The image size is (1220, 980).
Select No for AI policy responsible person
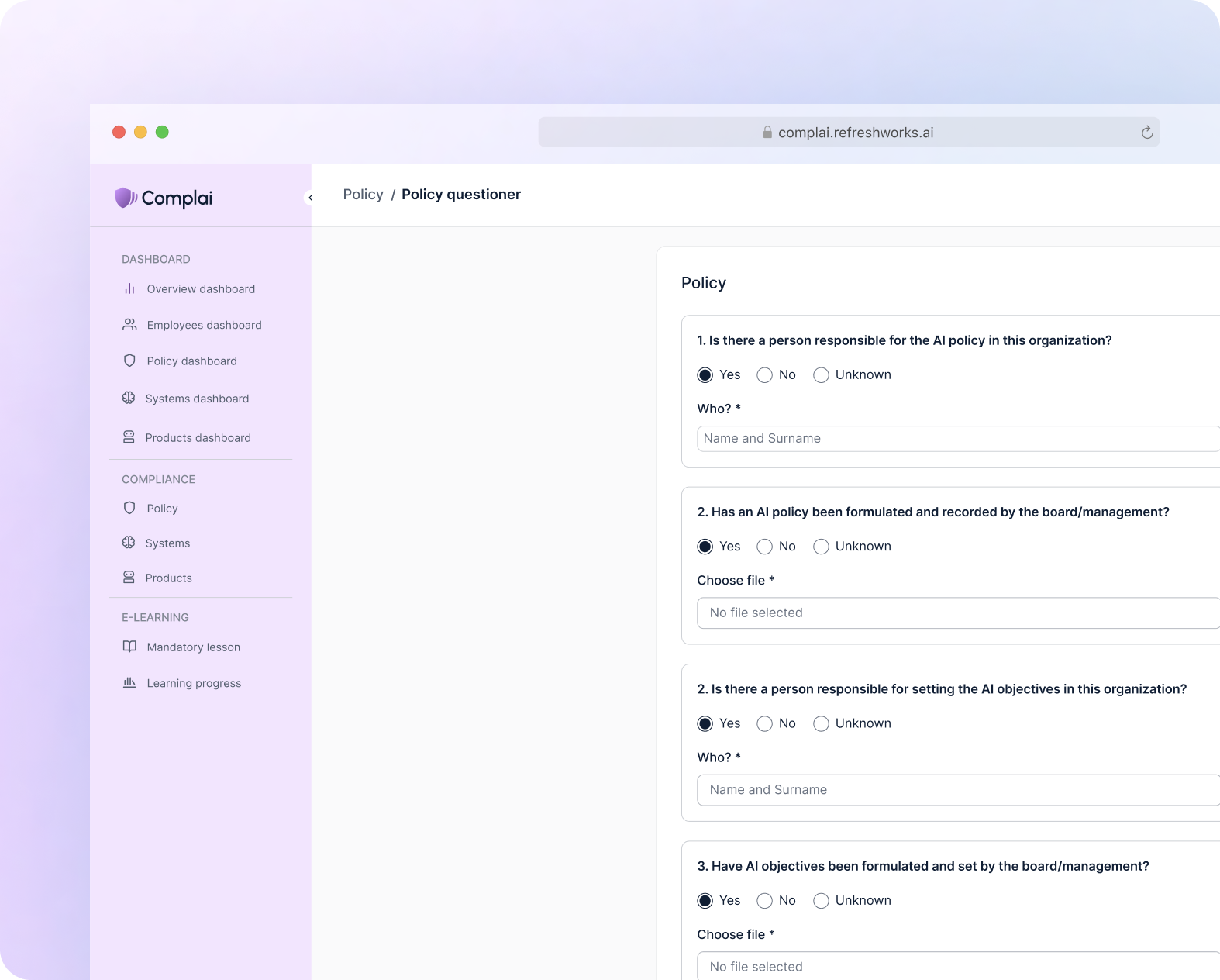764,375
